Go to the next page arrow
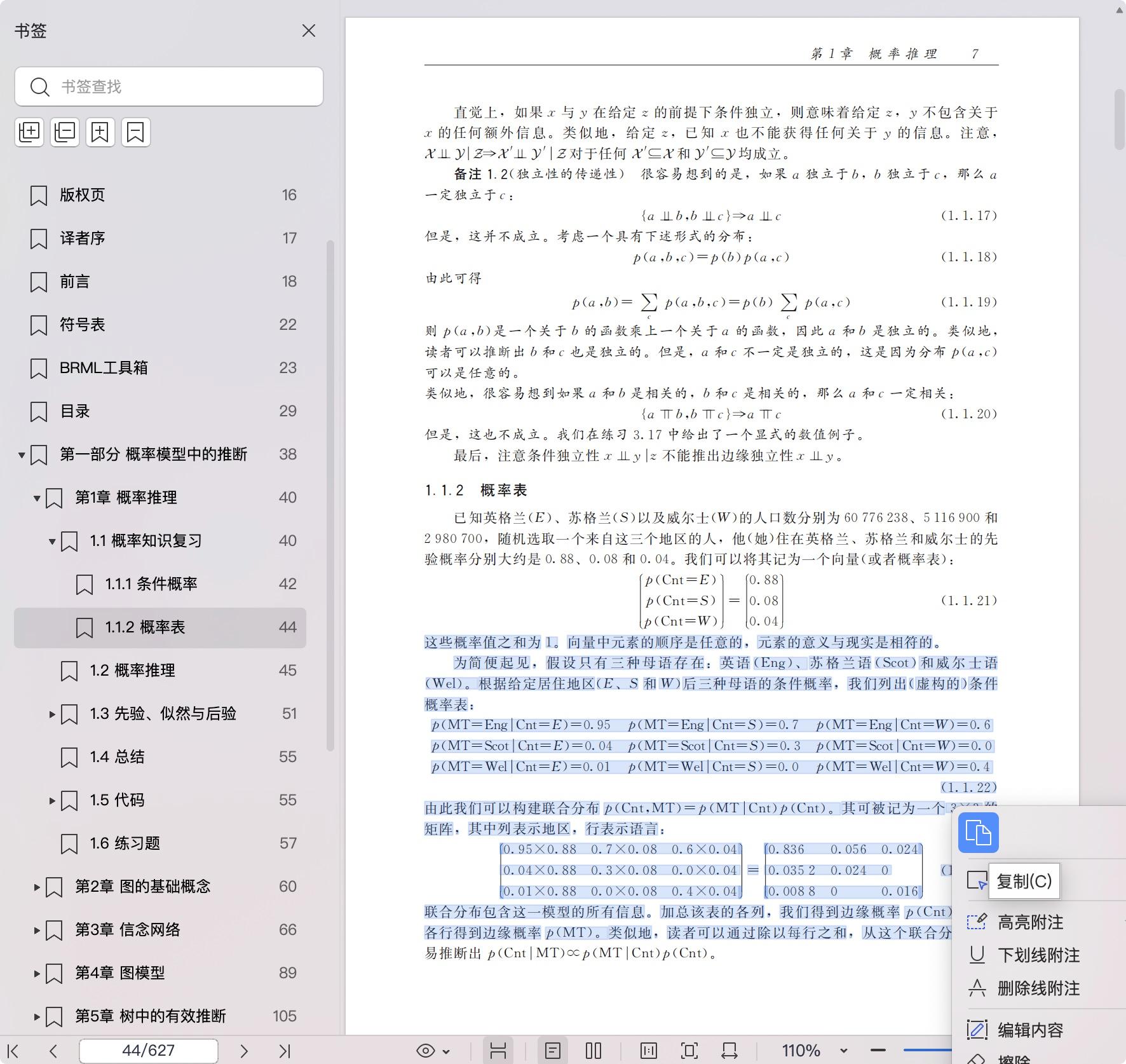 [245, 1050]
